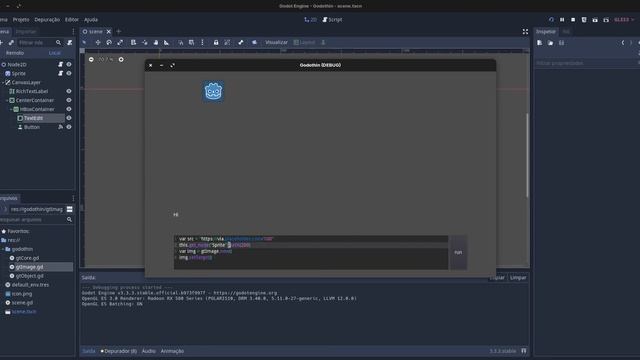This screenshot has height=360, width=640.
Task: Stop the running scene
Action: click(573, 20)
